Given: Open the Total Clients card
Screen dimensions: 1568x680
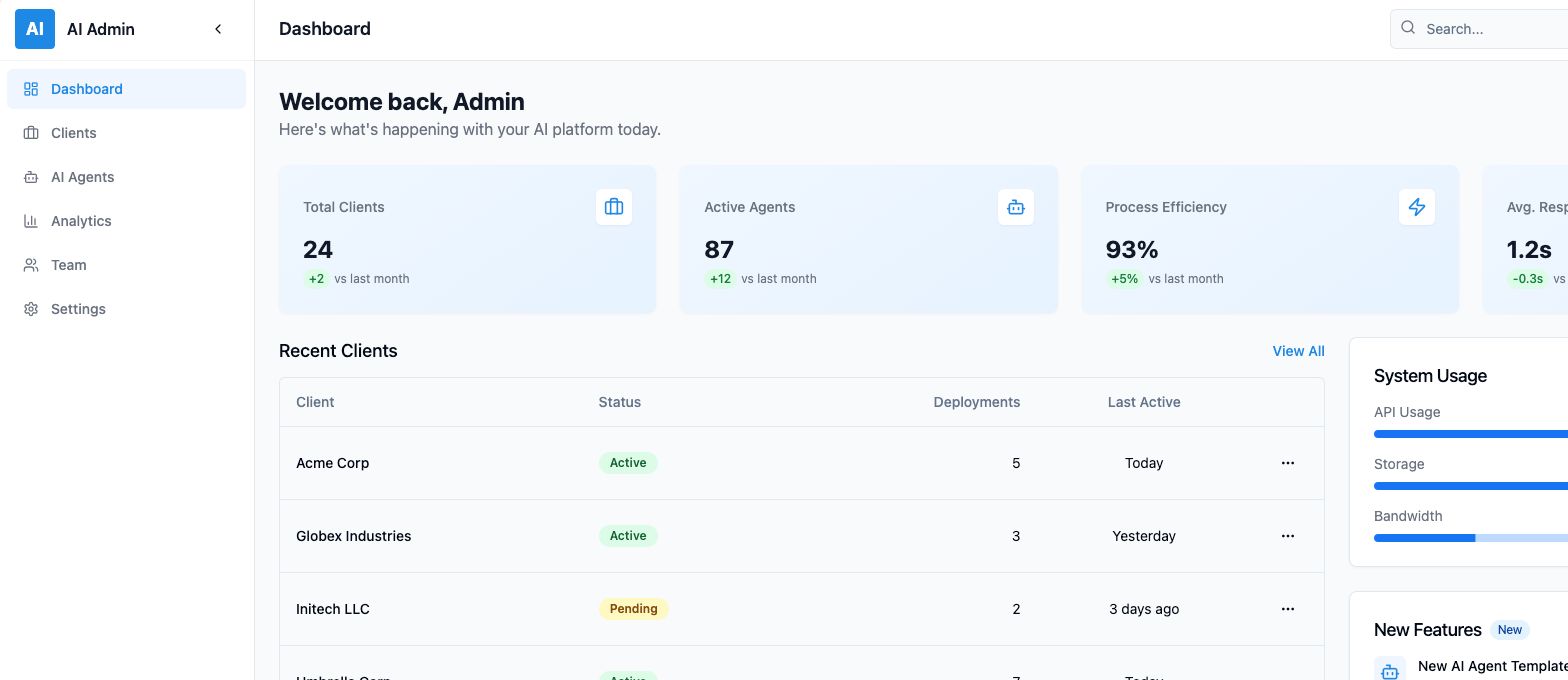Looking at the screenshot, I should (x=468, y=240).
